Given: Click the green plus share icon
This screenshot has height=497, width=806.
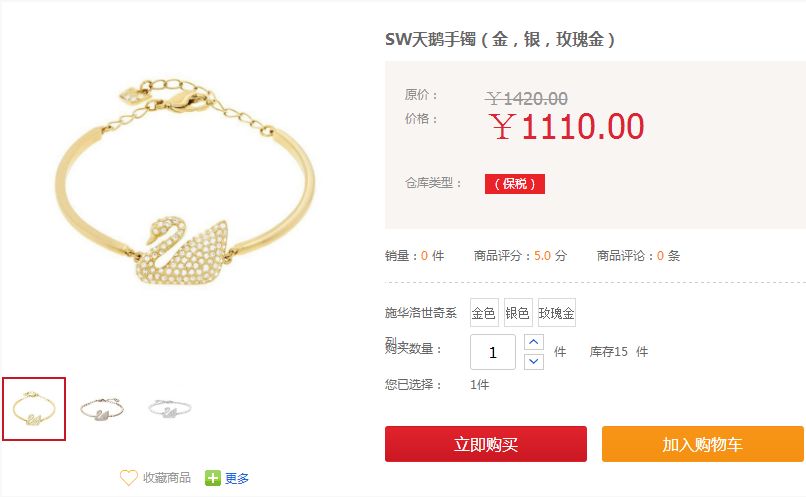Looking at the screenshot, I should click(212, 478).
